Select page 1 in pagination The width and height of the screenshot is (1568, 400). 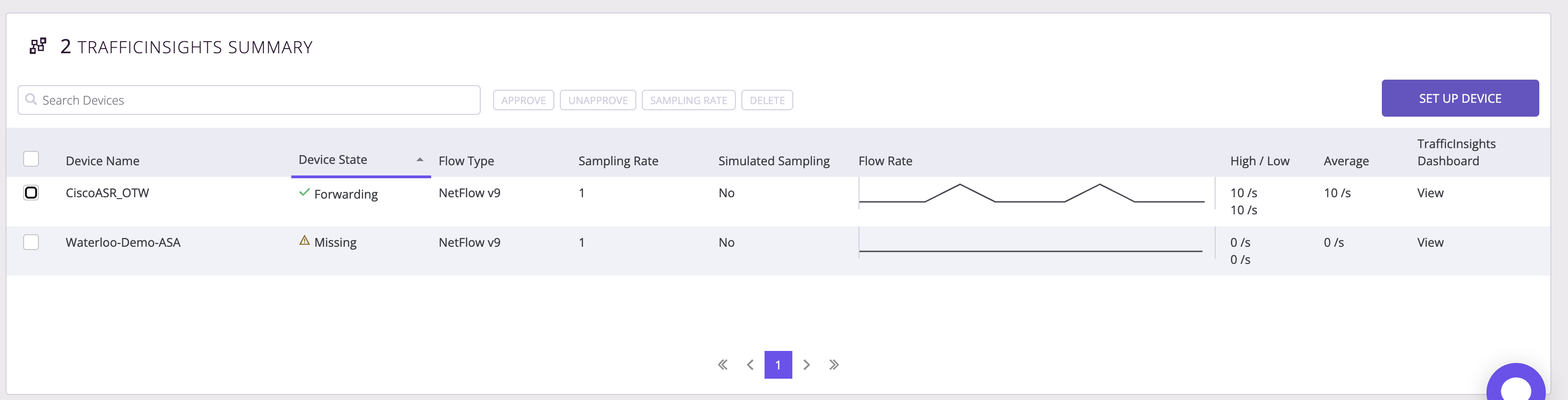tap(778, 365)
